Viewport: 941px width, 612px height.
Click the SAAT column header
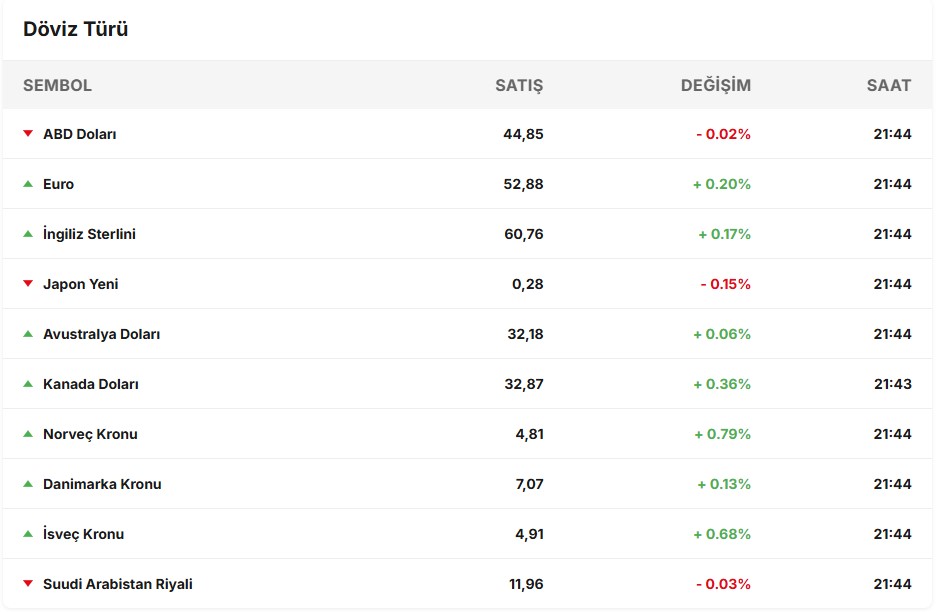[888, 85]
